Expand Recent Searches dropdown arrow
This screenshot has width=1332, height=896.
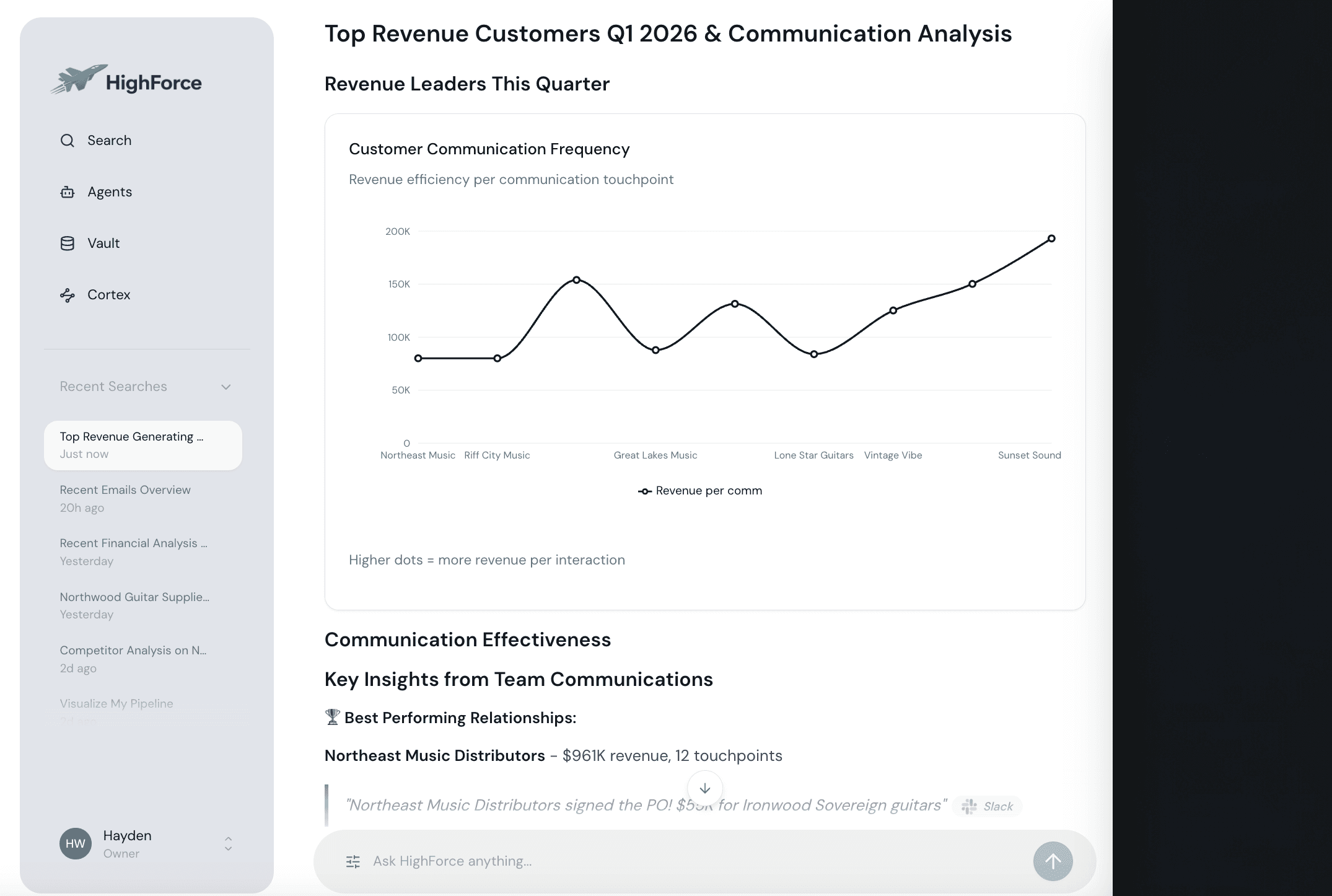226,387
